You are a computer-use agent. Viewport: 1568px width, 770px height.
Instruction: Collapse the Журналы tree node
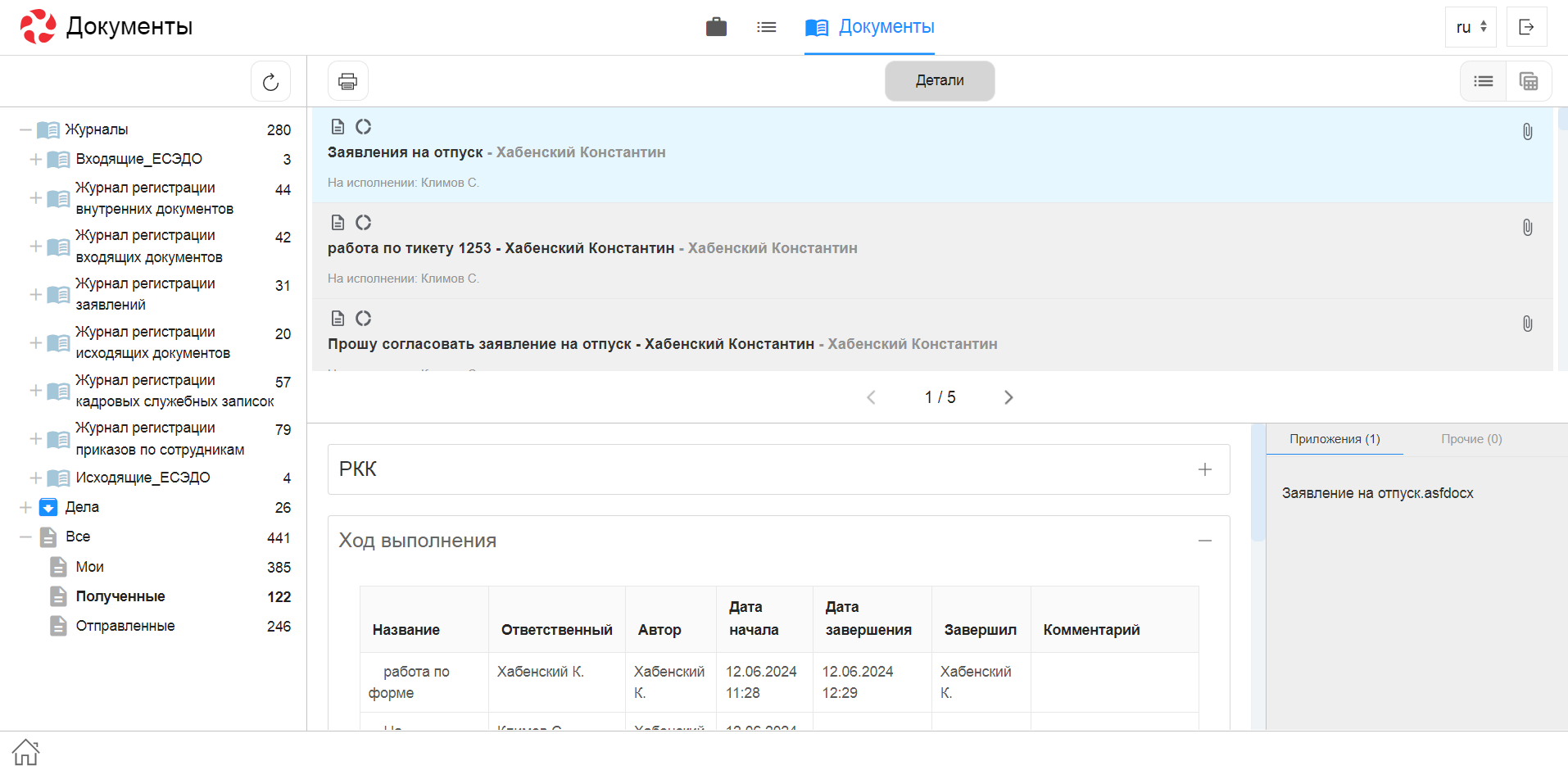coord(25,129)
